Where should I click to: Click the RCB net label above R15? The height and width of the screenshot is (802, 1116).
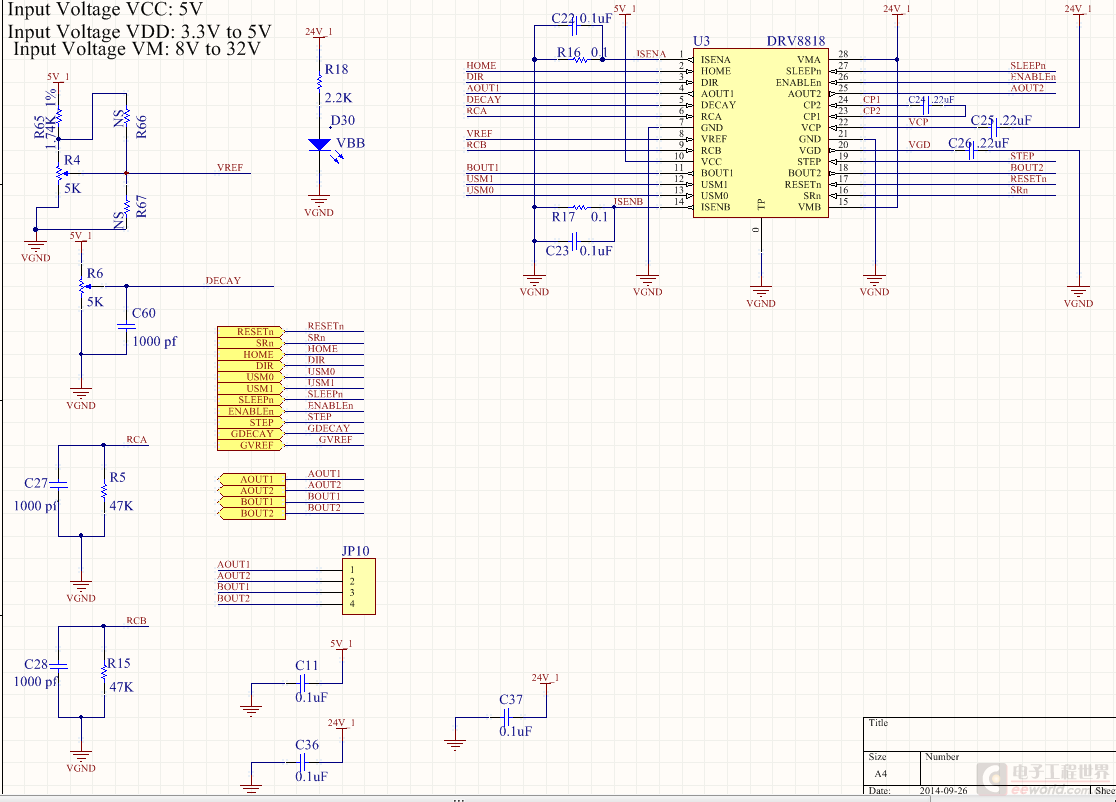coord(137,621)
